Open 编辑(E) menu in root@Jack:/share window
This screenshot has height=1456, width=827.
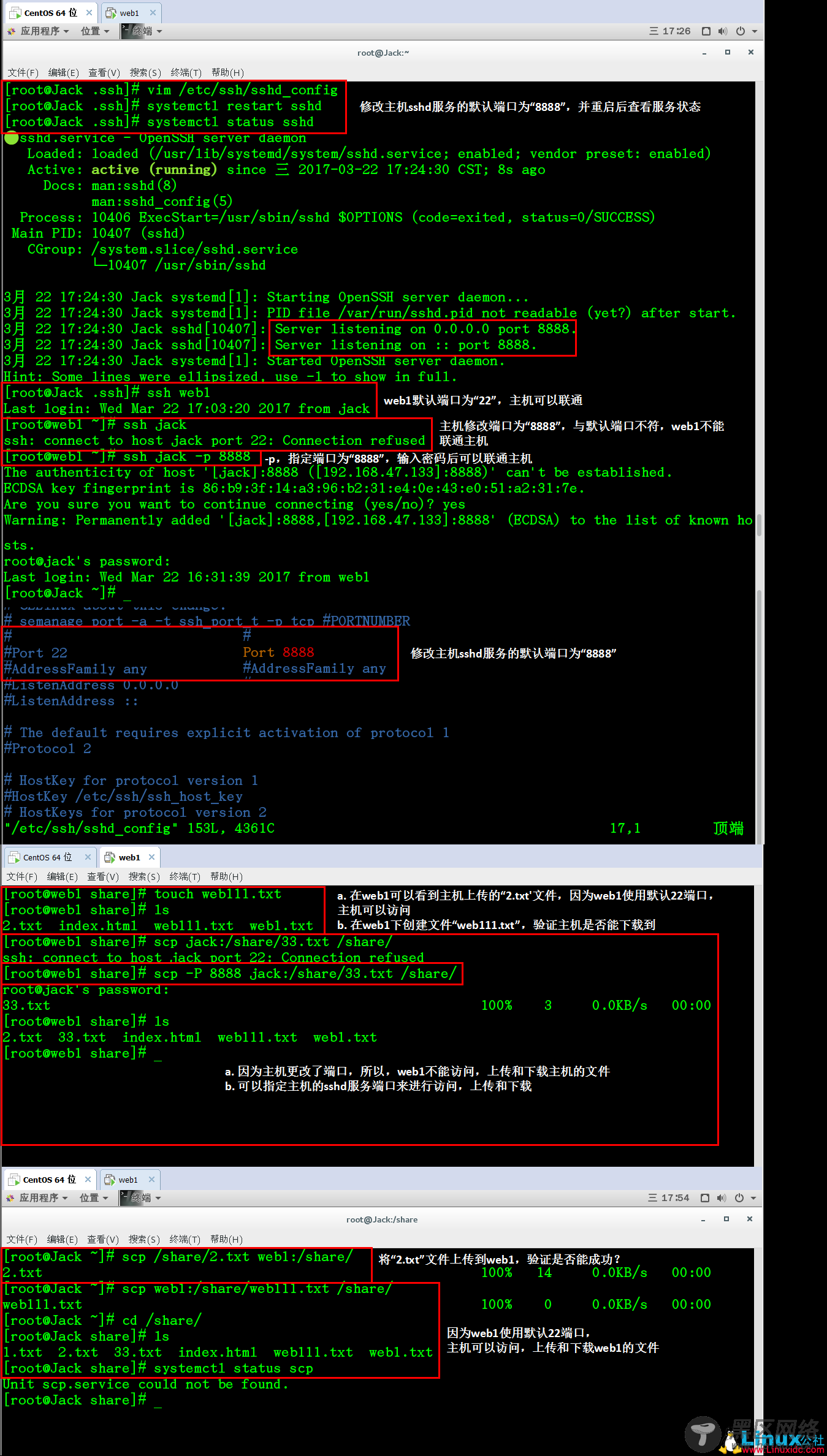click(62, 1240)
